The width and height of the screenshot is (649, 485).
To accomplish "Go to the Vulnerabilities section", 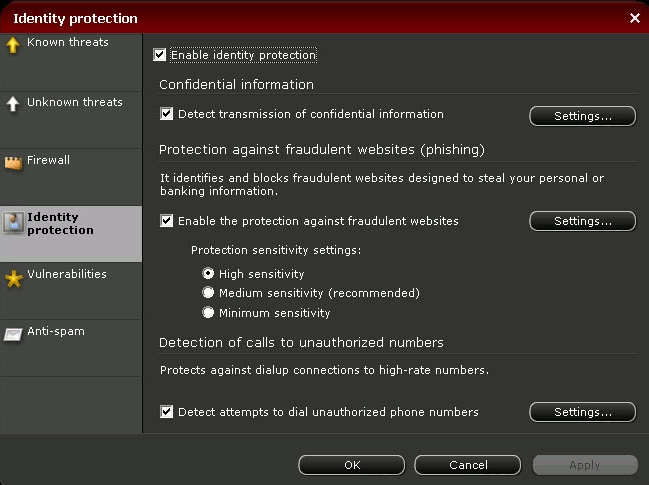I will [x=71, y=291].
